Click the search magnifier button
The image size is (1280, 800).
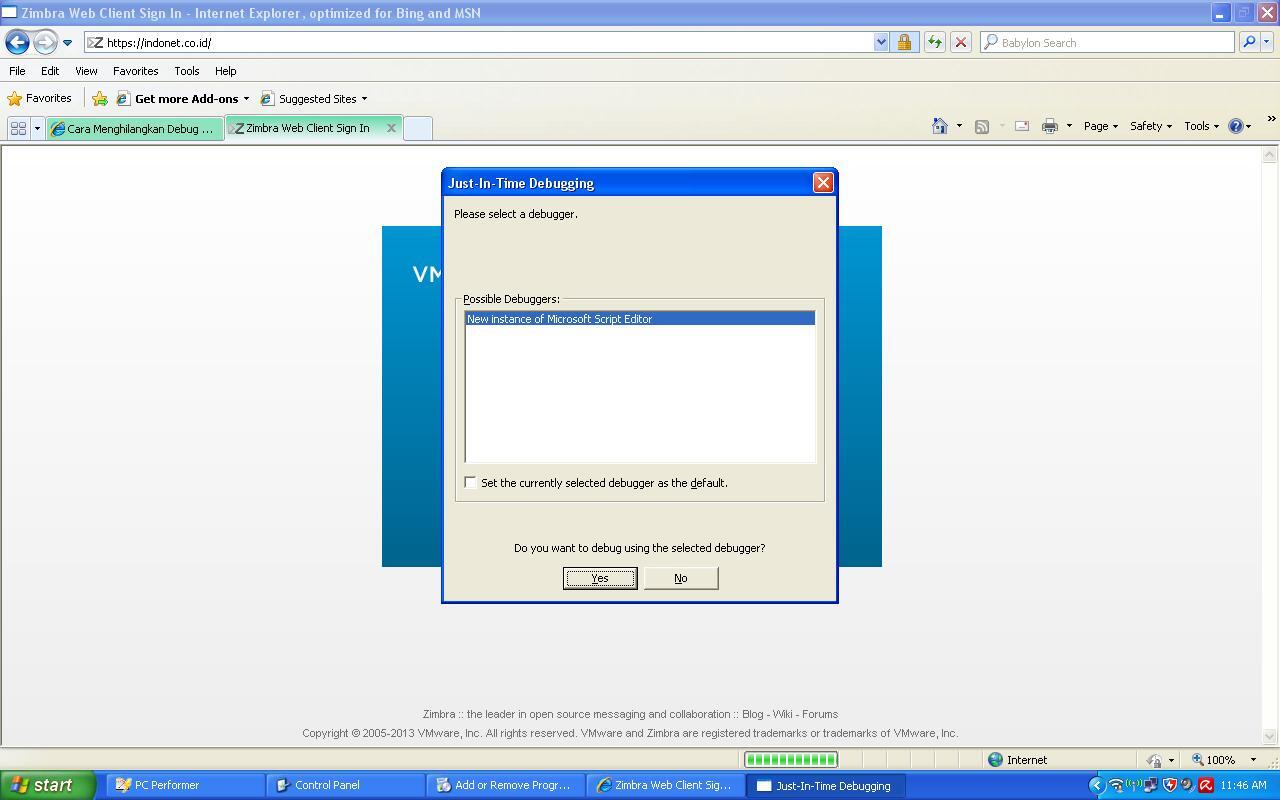tap(1248, 42)
